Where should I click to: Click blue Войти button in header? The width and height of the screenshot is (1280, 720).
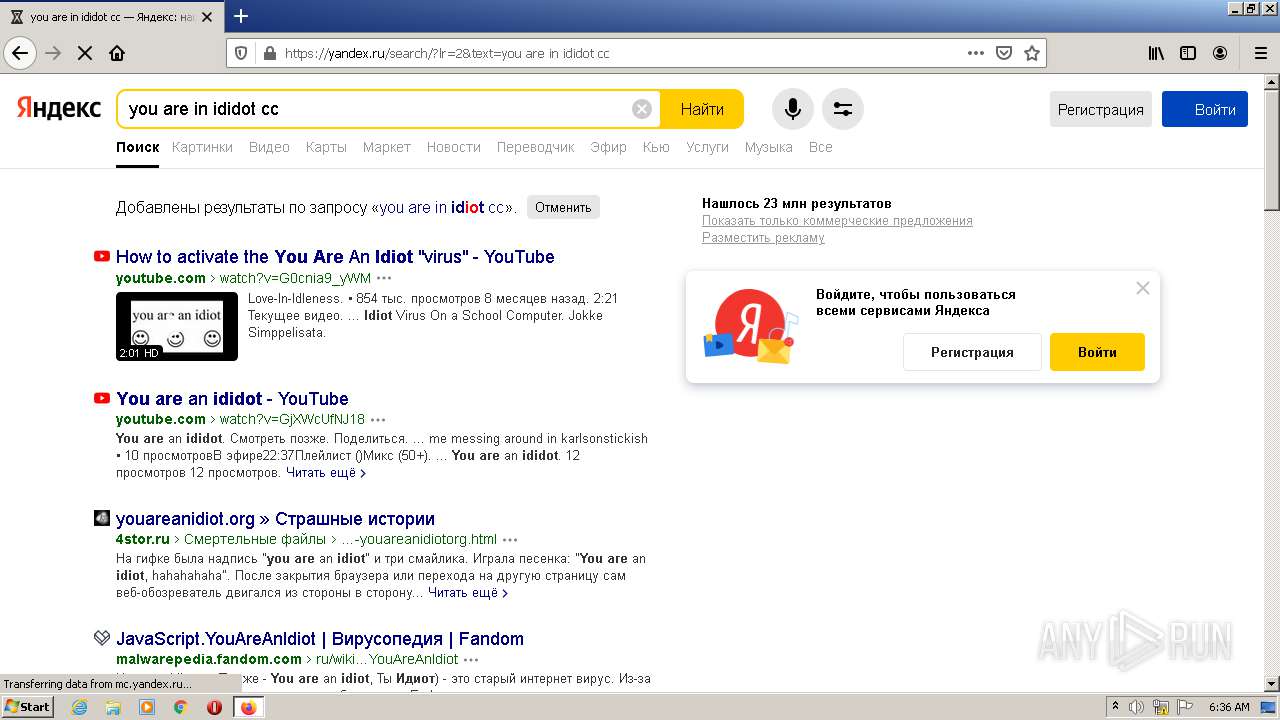point(1205,109)
